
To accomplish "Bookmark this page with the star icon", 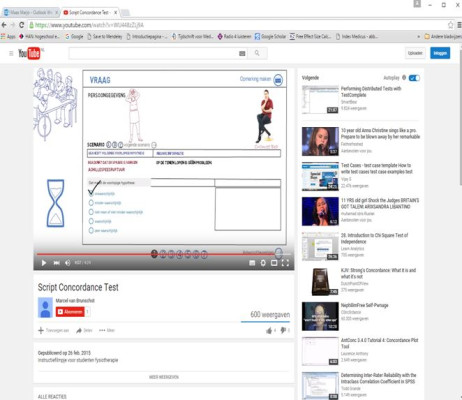I will click(450, 25).
